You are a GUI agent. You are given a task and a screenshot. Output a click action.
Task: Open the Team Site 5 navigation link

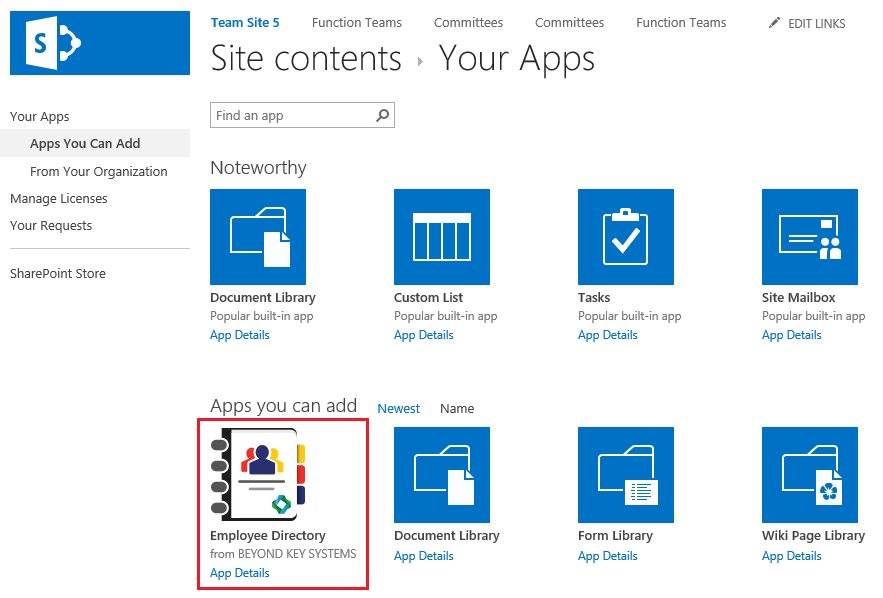[245, 23]
